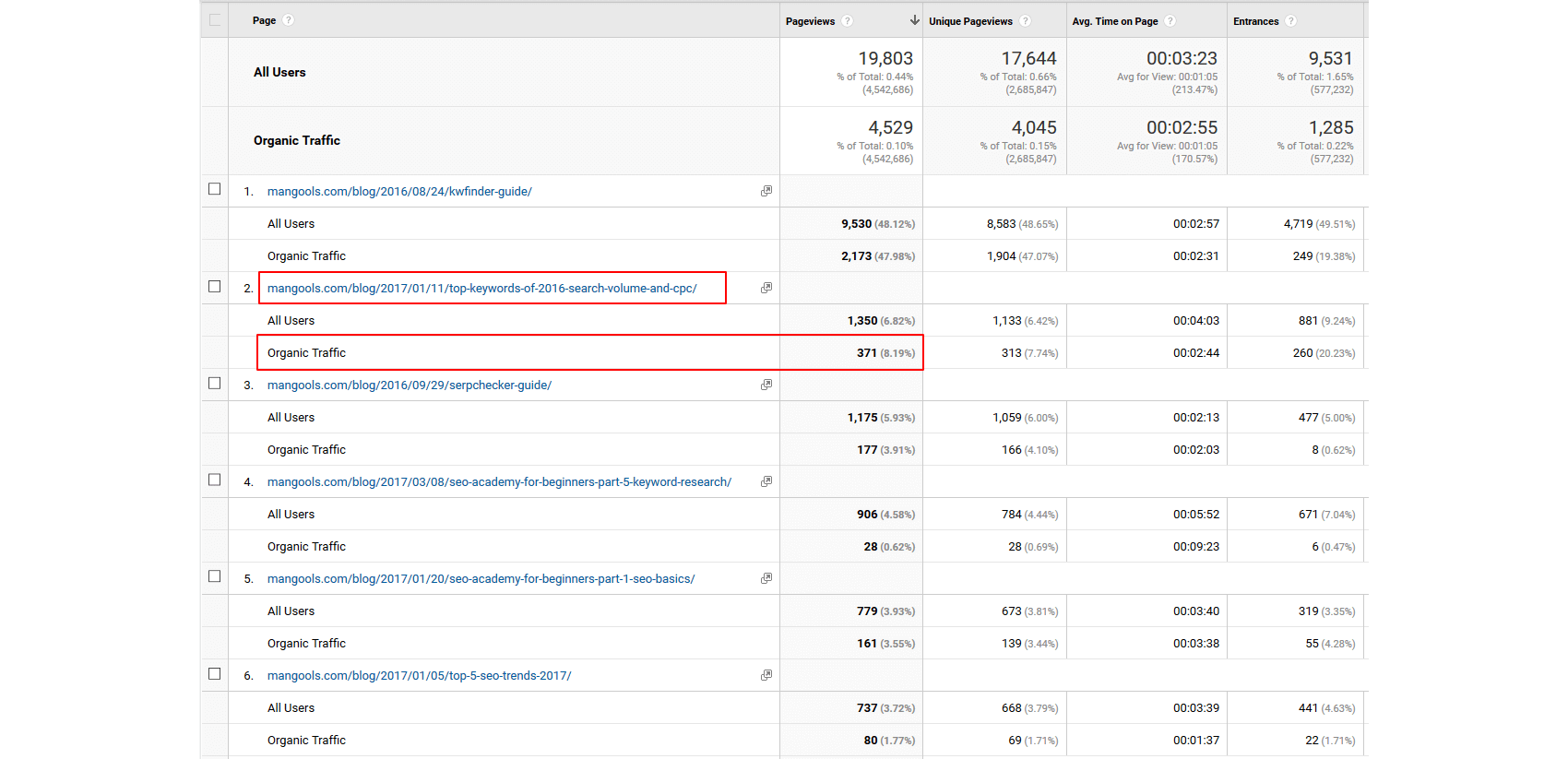Click help icon next to Page header
Viewport: 1568px width, 759px height.
tap(289, 20)
